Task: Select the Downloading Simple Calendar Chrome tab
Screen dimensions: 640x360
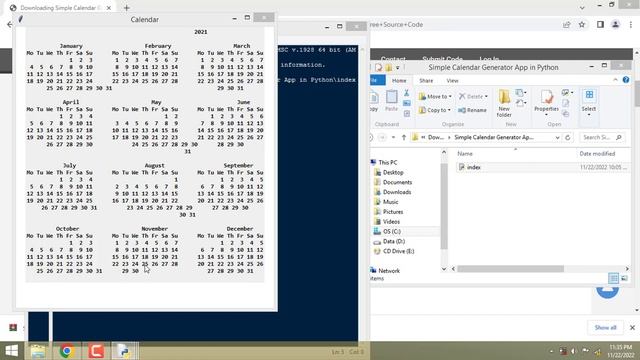Action: pyautogui.click(x=61, y=8)
